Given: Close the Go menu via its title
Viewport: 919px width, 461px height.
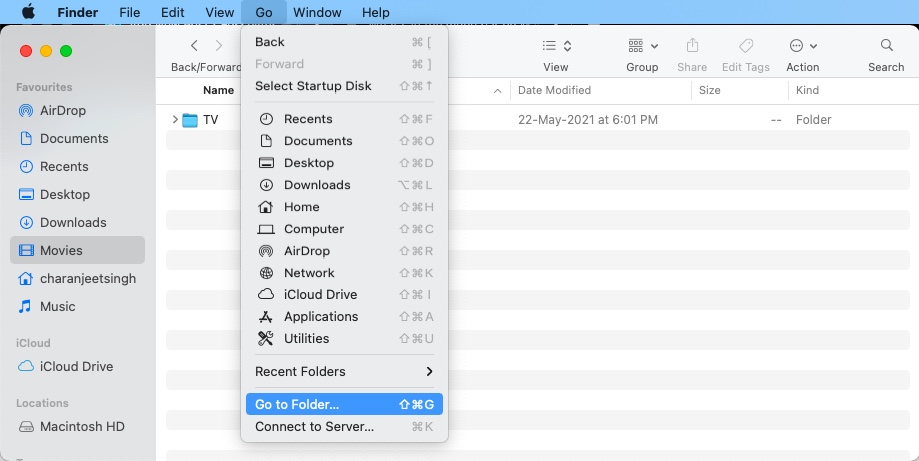Looking at the screenshot, I should pyautogui.click(x=264, y=12).
